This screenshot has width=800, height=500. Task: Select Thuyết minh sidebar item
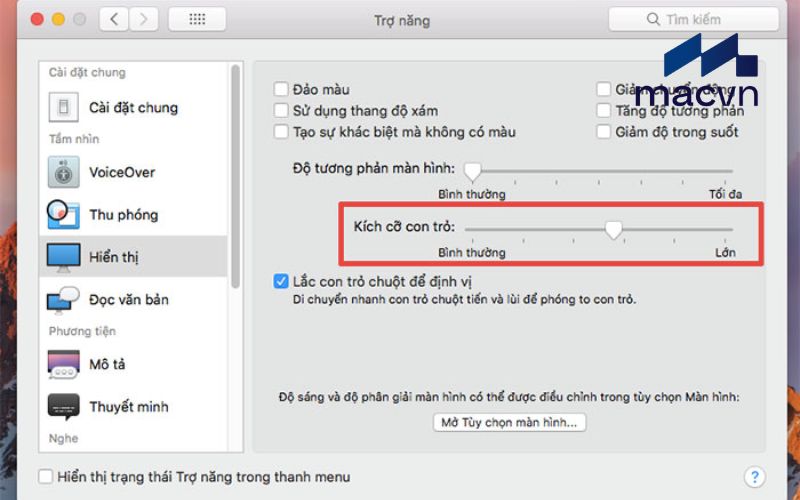pos(133,407)
